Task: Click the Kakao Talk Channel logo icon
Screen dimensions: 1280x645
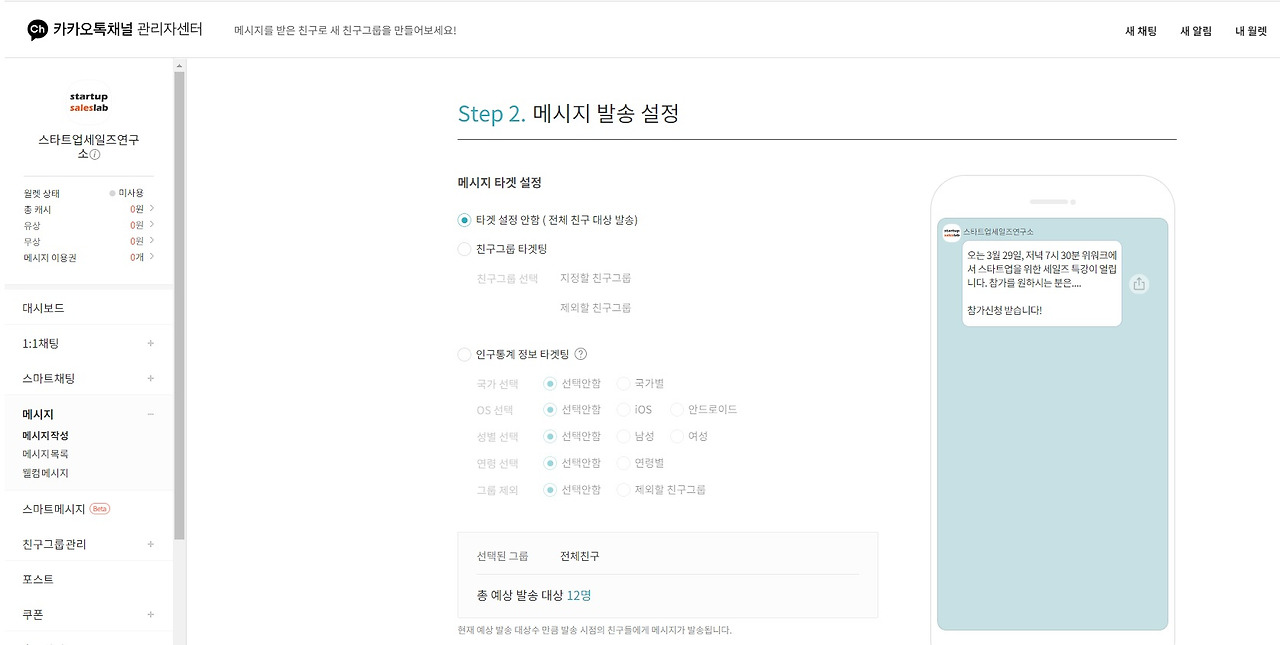Action: [37, 28]
